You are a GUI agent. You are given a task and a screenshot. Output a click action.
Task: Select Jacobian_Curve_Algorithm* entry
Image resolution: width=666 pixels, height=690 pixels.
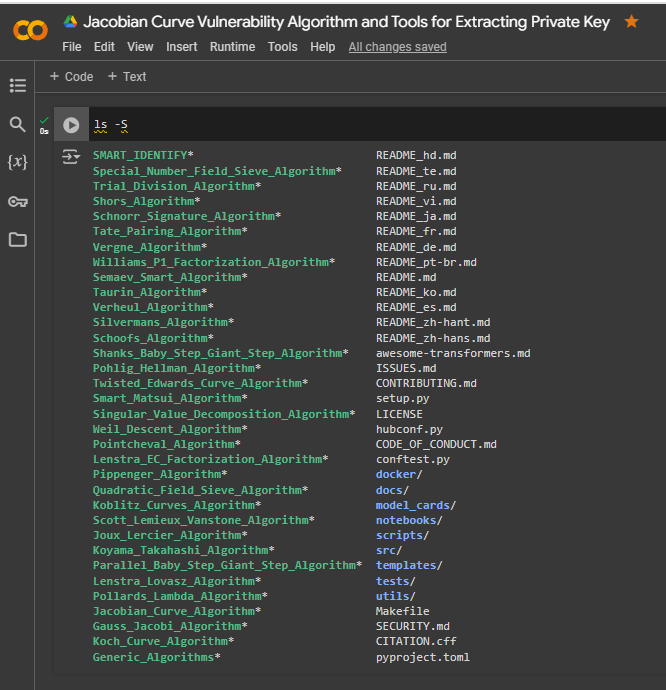click(x=177, y=611)
